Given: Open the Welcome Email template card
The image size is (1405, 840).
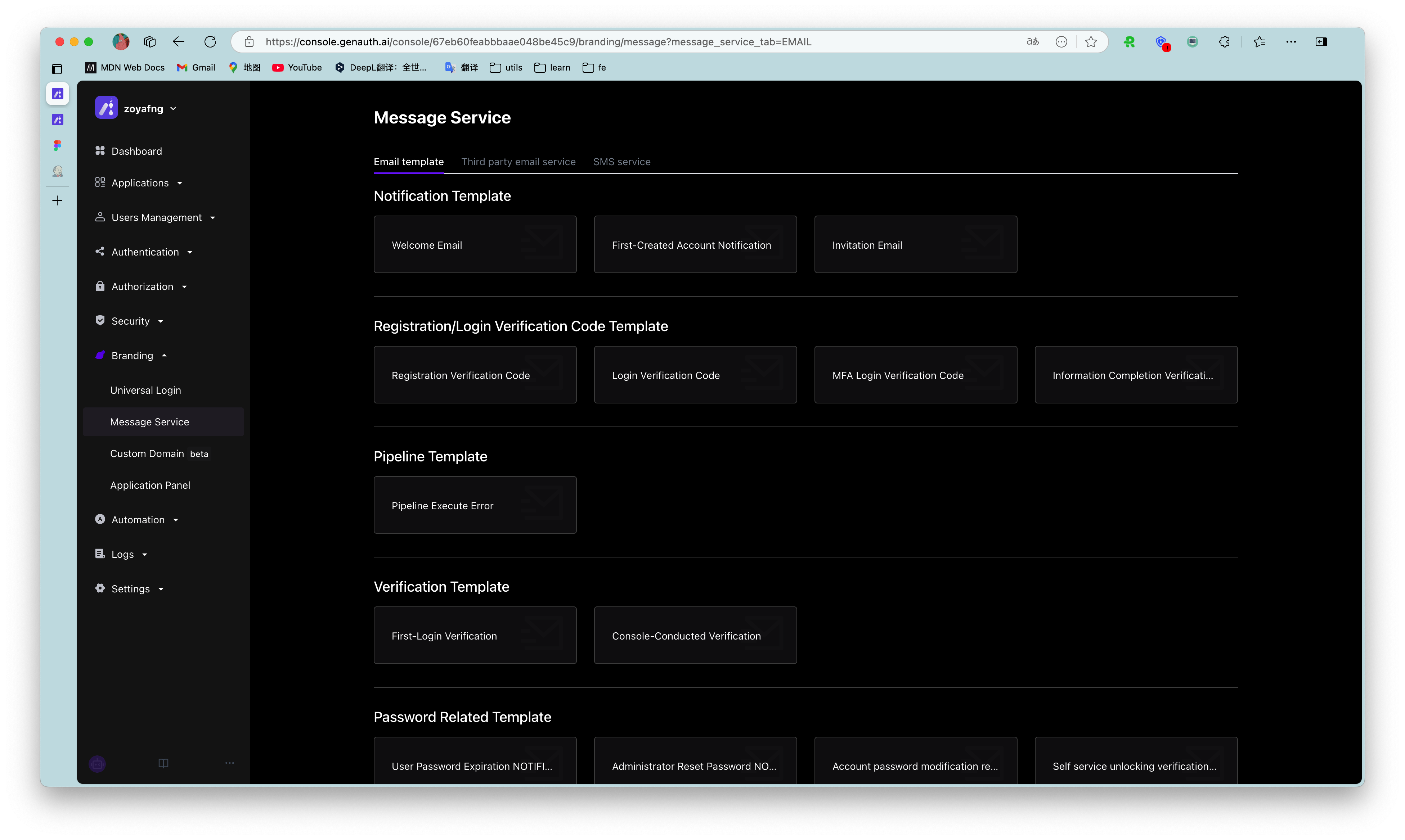Looking at the screenshot, I should 475,245.
